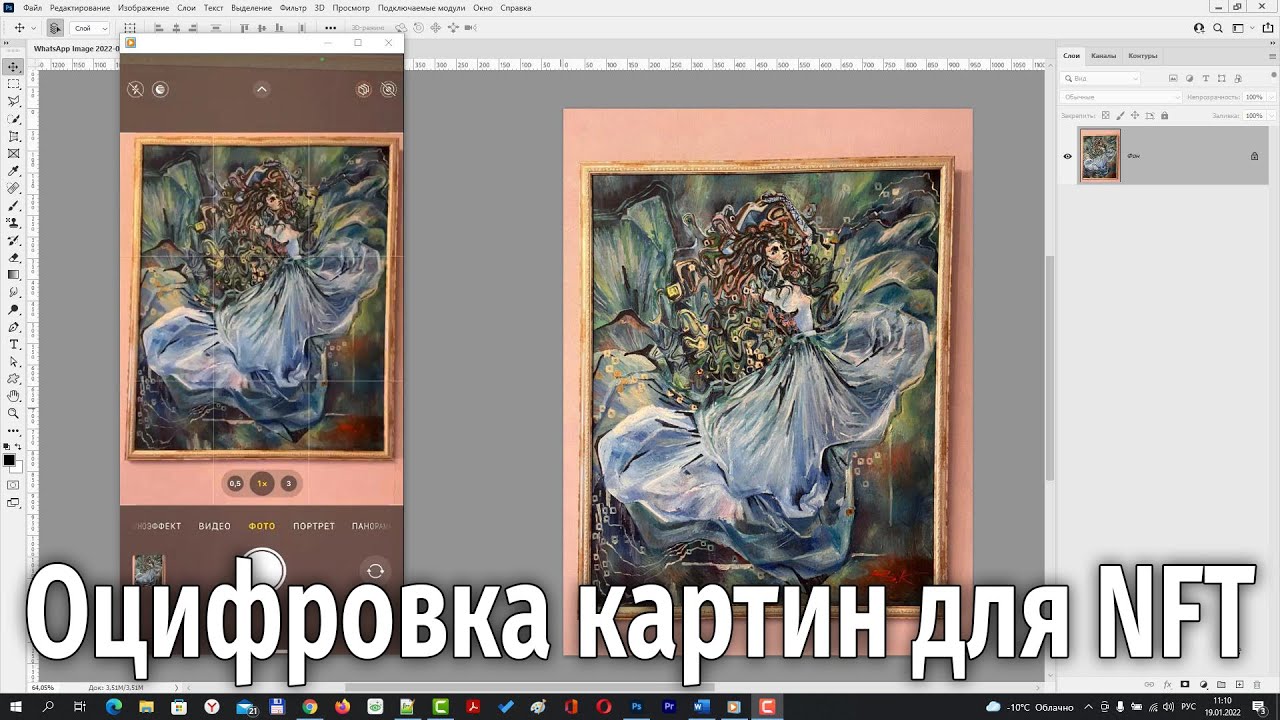Viewport: 1280px width, 720px height.
Task: Click the Фон layer thumbnail
Action: point(1100,156)
